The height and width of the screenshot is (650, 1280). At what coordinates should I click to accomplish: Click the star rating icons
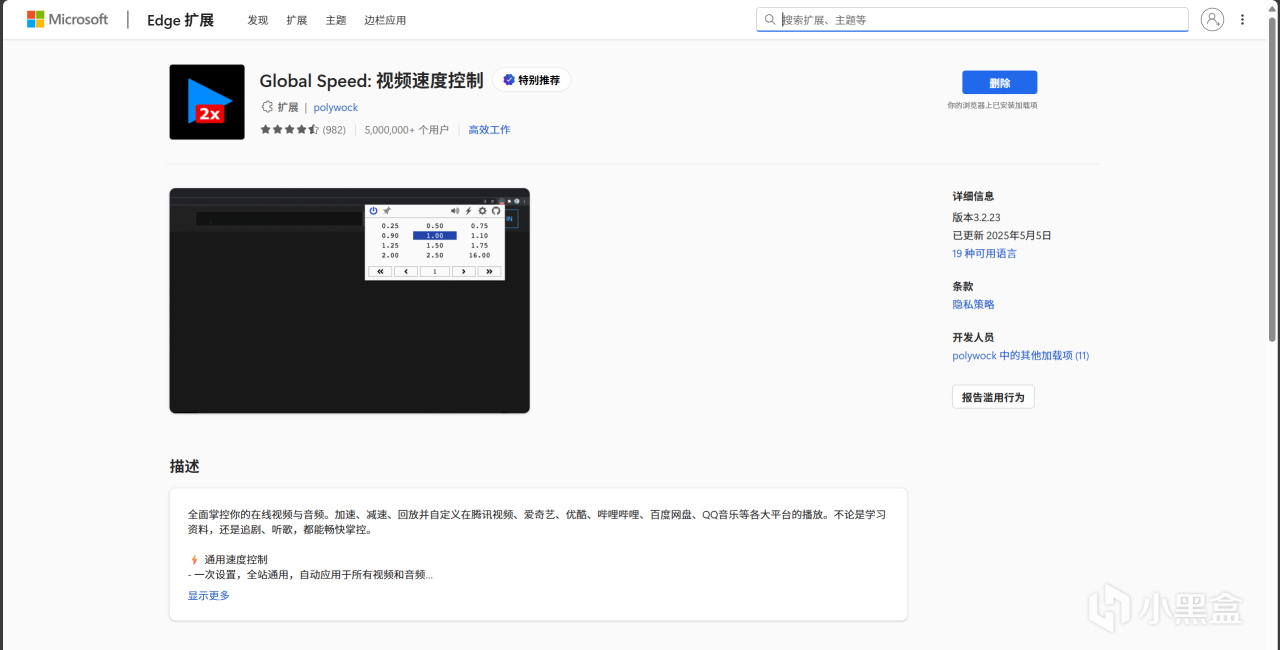(289, 130)
